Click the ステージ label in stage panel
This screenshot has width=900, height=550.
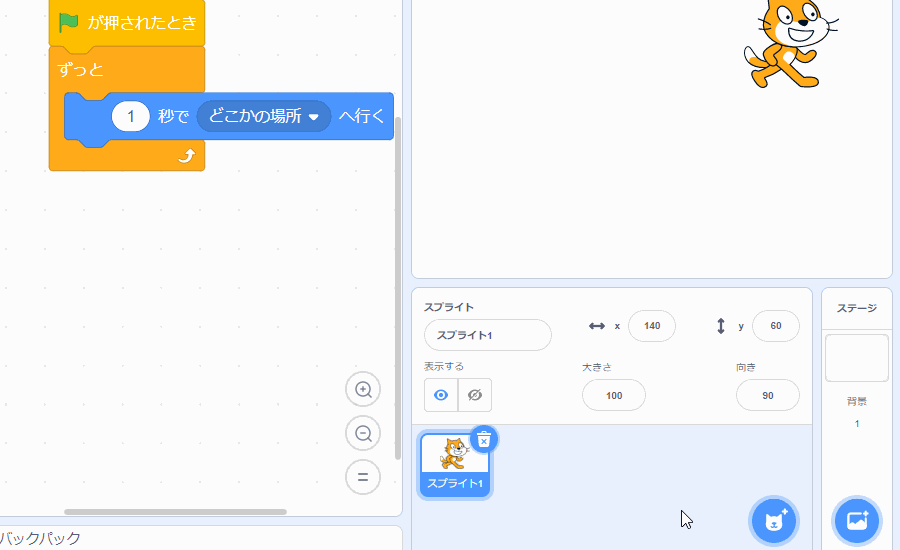point(856,308)
